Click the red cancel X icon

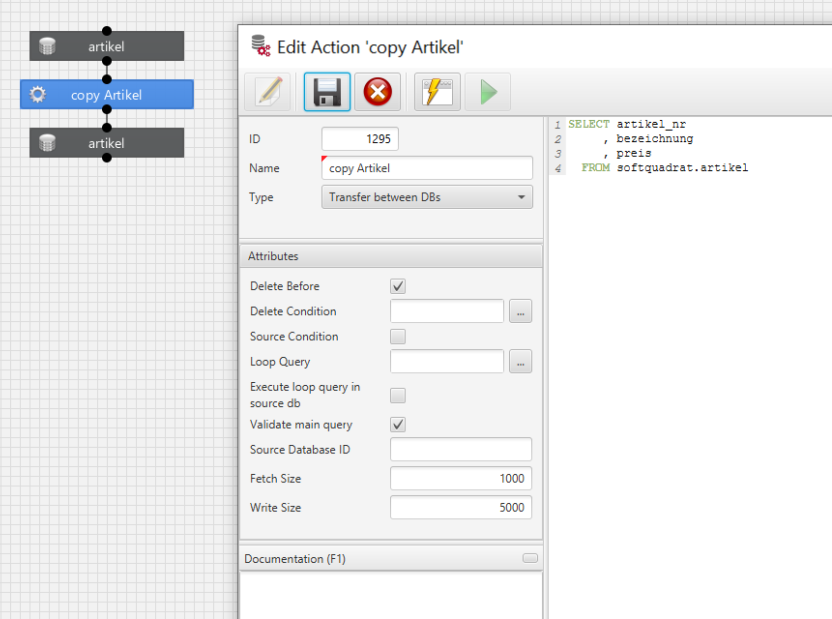point(377,93)
